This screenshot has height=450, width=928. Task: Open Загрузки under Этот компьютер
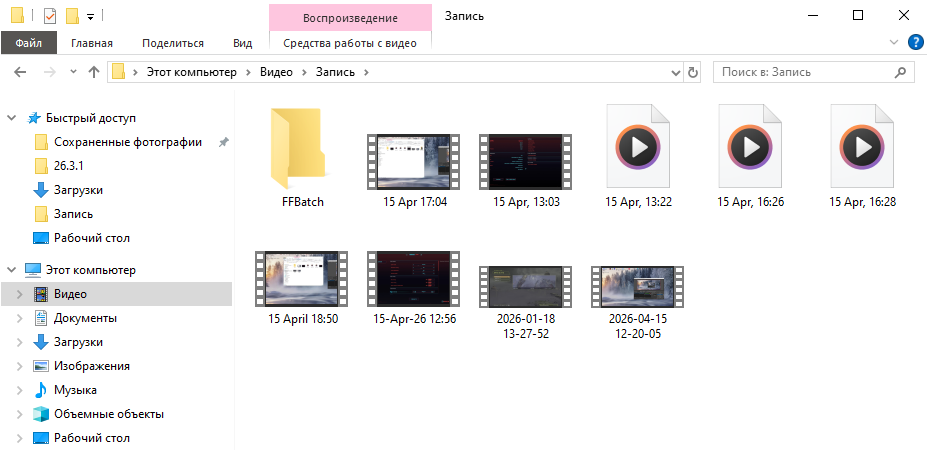coord(78,342)
